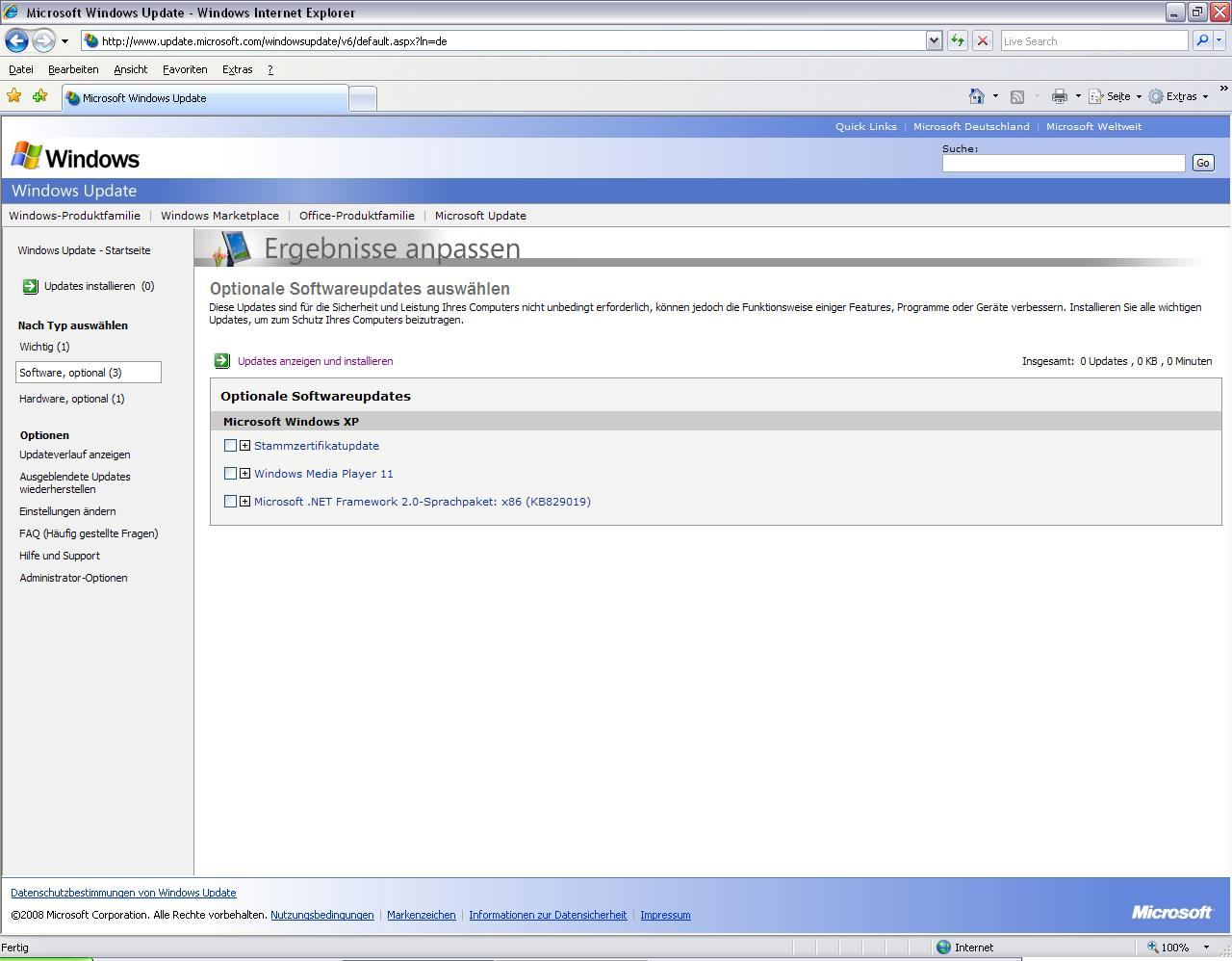Screen dimensions: 1232x961
Task: Open the Microsoft Weltweit link
Action: pyautogui.click(x=1093, y=126)
